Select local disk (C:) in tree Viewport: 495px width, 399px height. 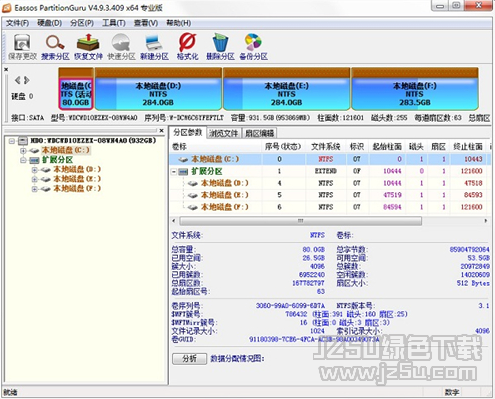(x=65, y=150)
